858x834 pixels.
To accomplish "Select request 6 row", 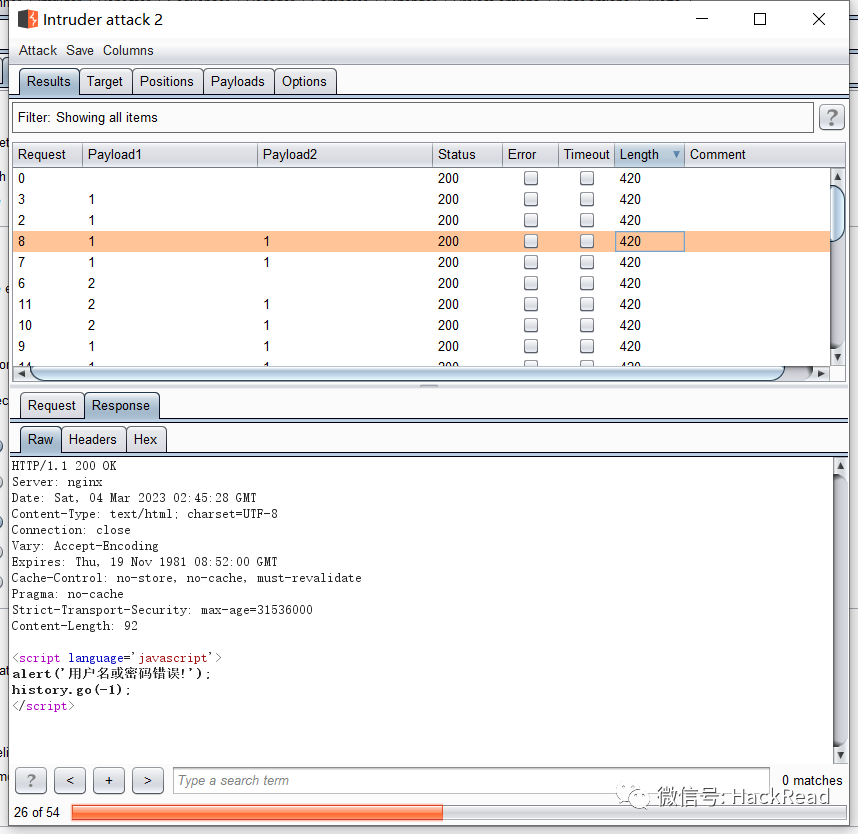I will pos(421,283).
